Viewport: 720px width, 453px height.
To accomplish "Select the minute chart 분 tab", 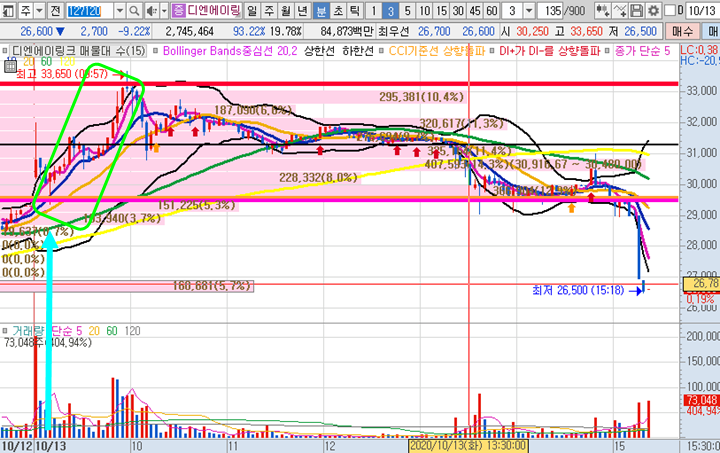I will click(x=321, y=10).
